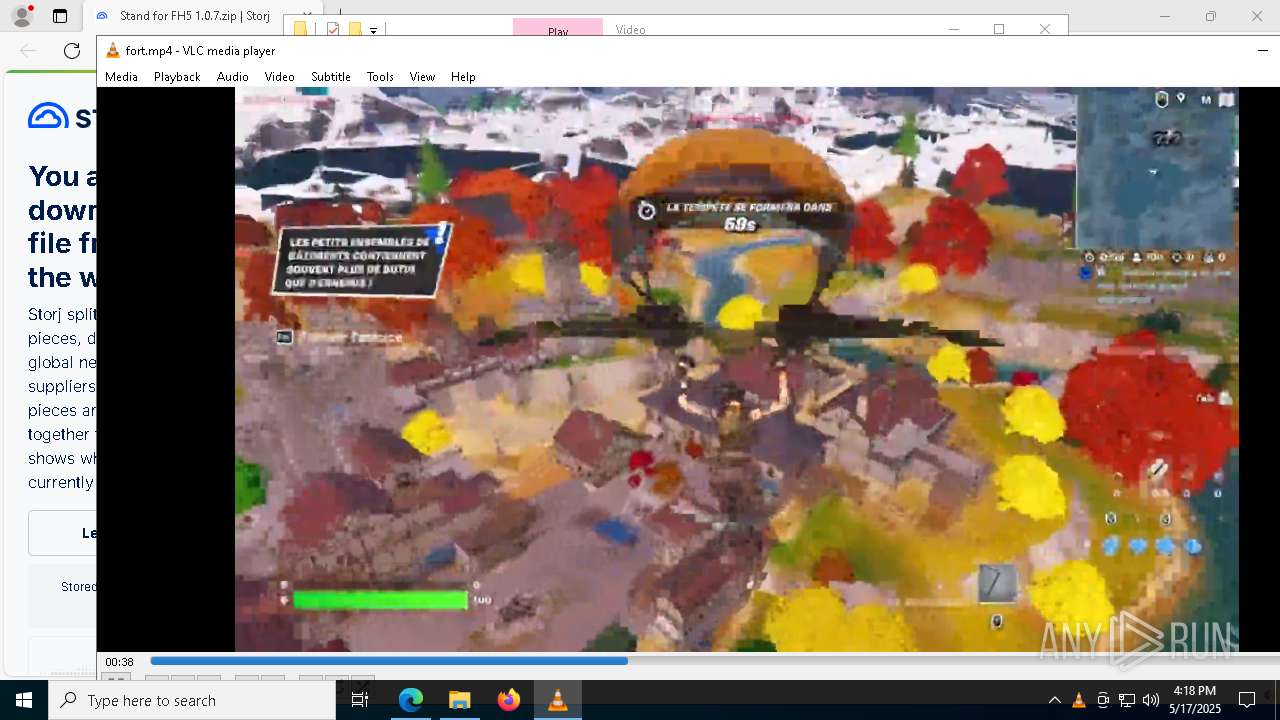1280x720 pixels.
Task: Click the Properties icon in File Explorer toolbar
Action: click(x=333, y=30)
